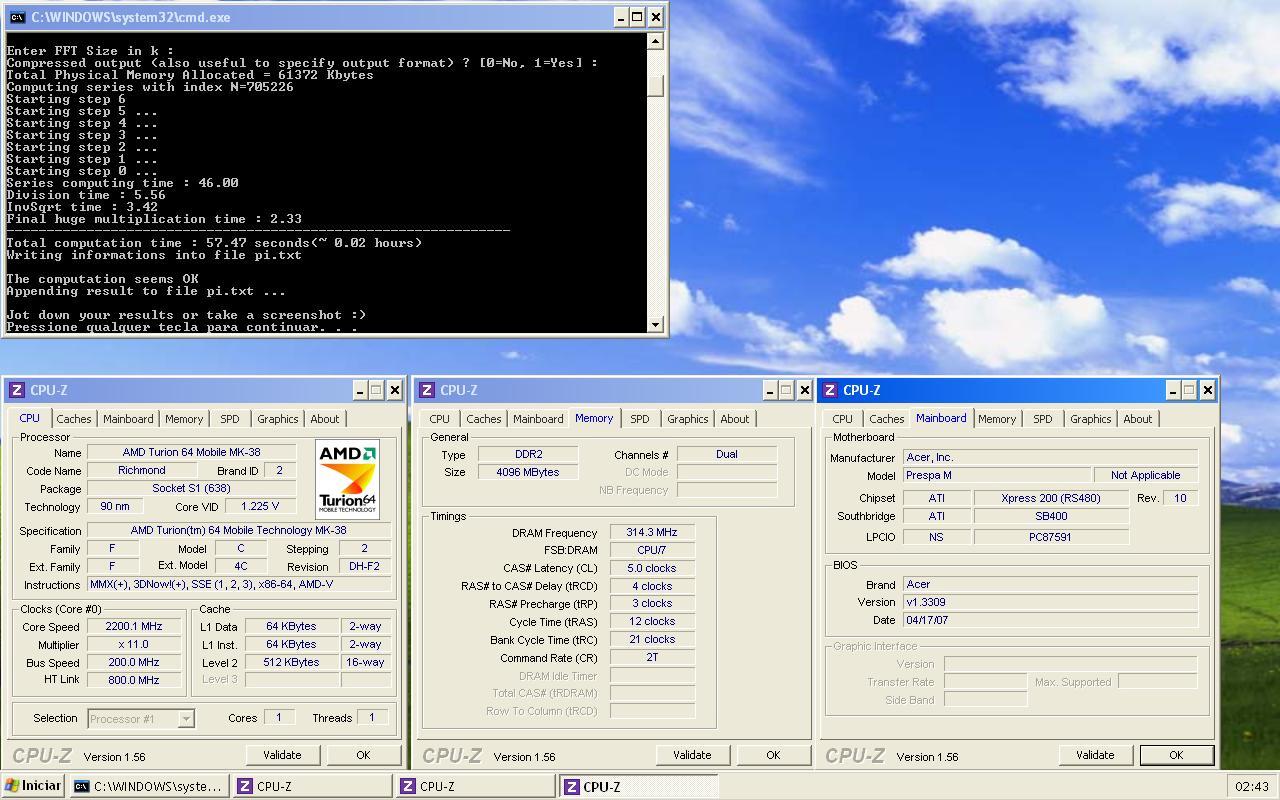This screenshot has height=800, width=1280.
Task: Close the Mainboard CPU-Z window
Action: click(1208, 390)
